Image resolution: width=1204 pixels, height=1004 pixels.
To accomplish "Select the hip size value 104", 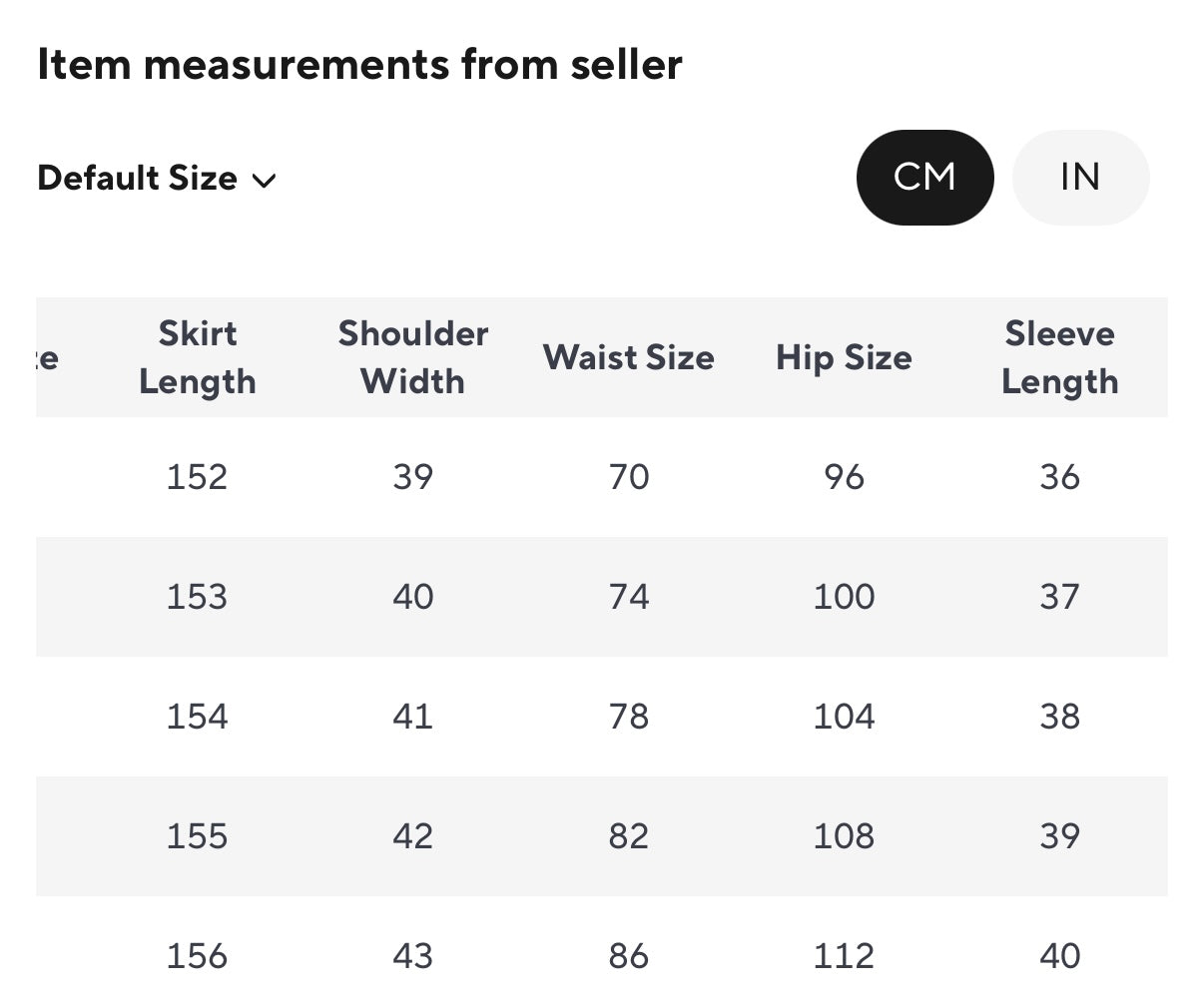I will click(844, 717).
